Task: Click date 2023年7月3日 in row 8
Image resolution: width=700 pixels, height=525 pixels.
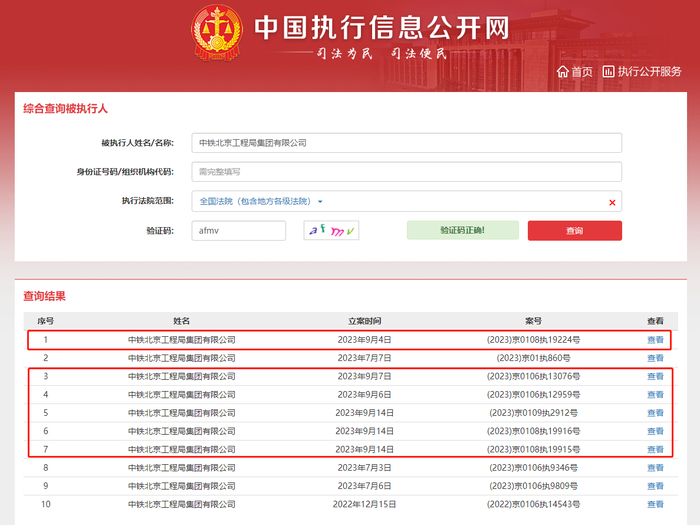Action: [x=364, y=468]
